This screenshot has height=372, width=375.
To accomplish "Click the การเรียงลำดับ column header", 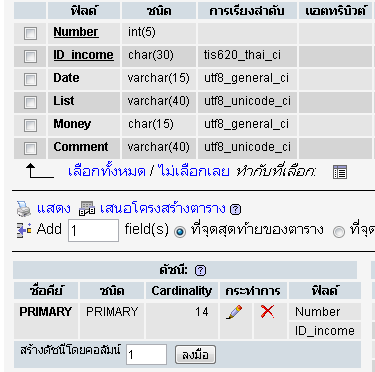I will (247, 11).
